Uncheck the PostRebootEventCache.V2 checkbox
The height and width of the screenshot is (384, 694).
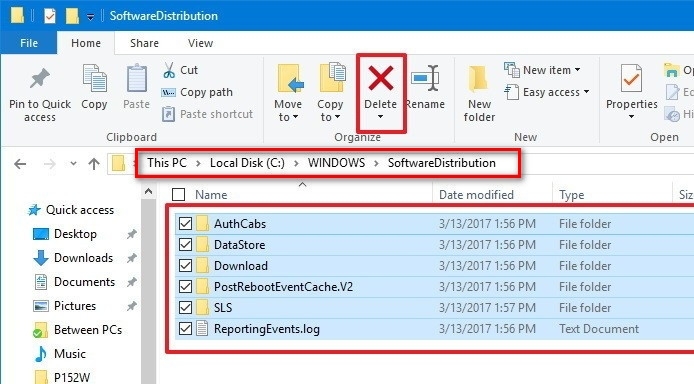click(185, 286)
